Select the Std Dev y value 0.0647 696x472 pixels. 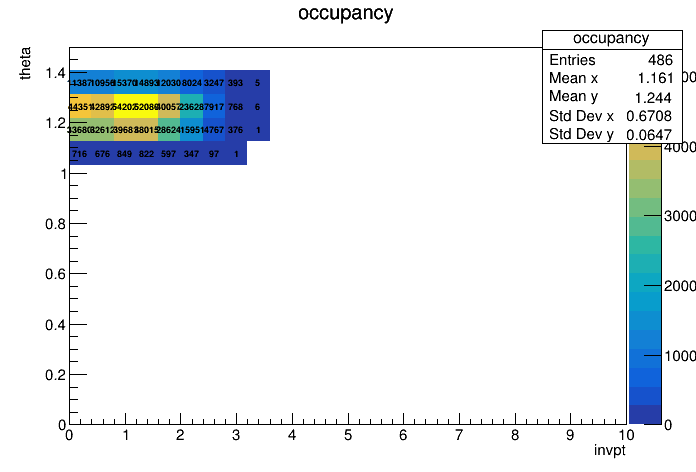[649, 135]
